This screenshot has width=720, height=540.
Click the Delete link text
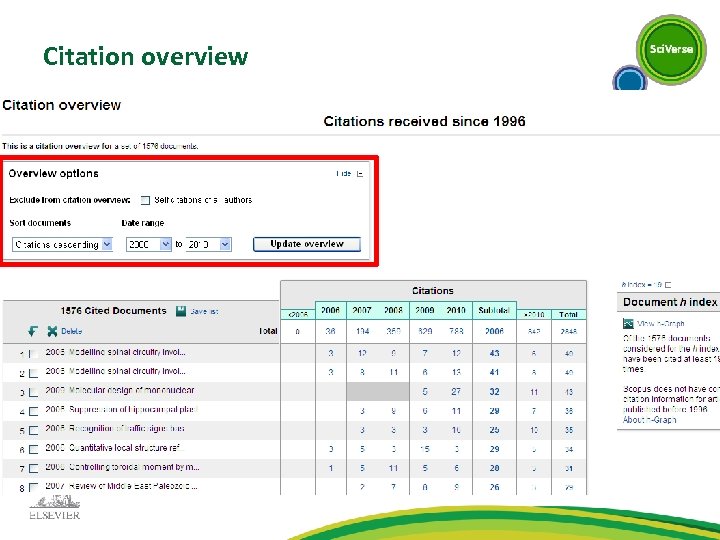(72, 331)
